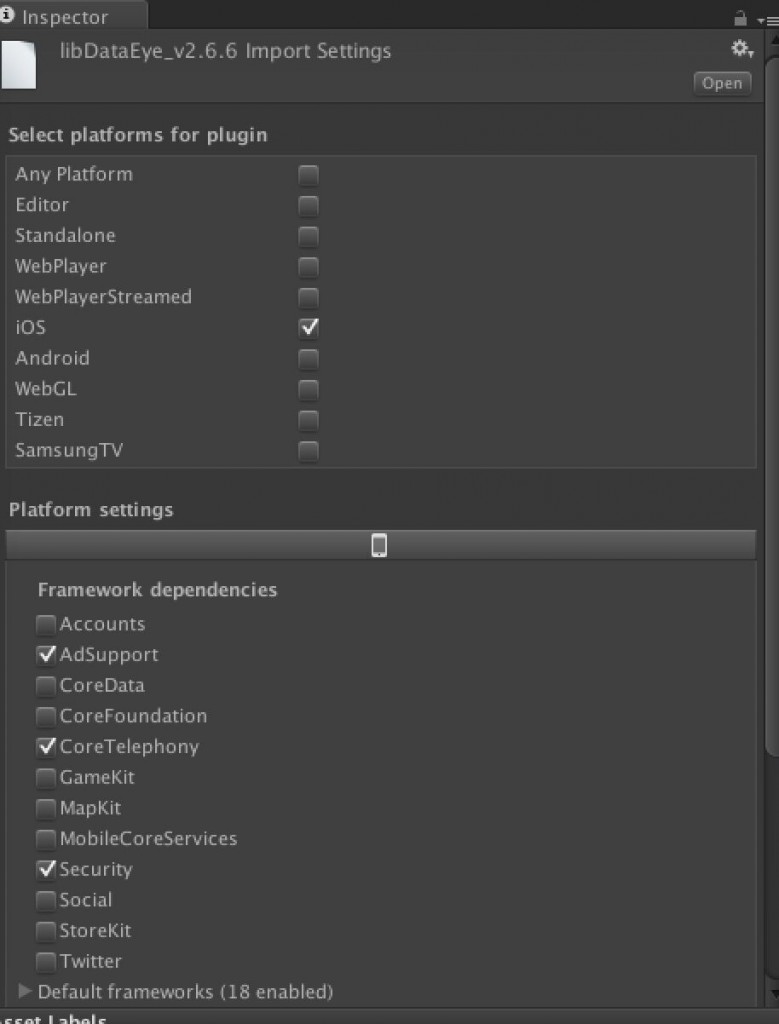This screenshot has width=779, height=1024.
Task: Enable the GameKit framework dependency
Action: [x=46, y=778]
